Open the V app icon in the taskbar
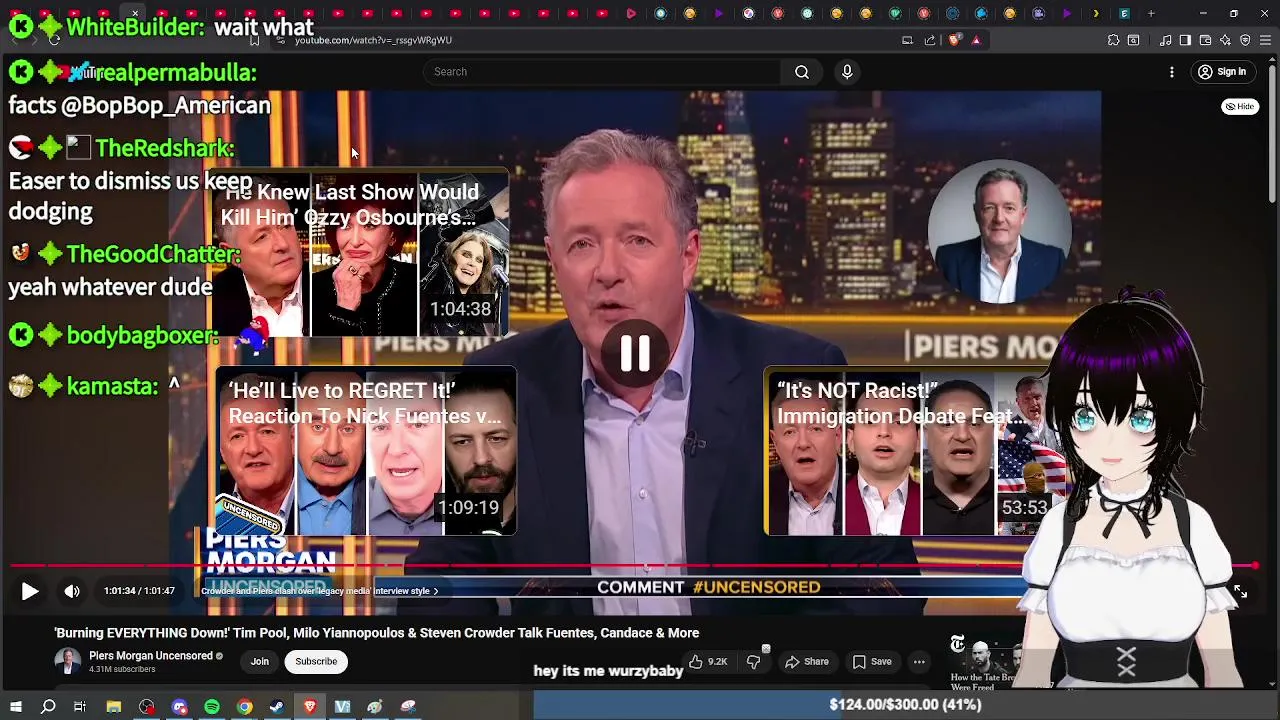 click(342, 707)
